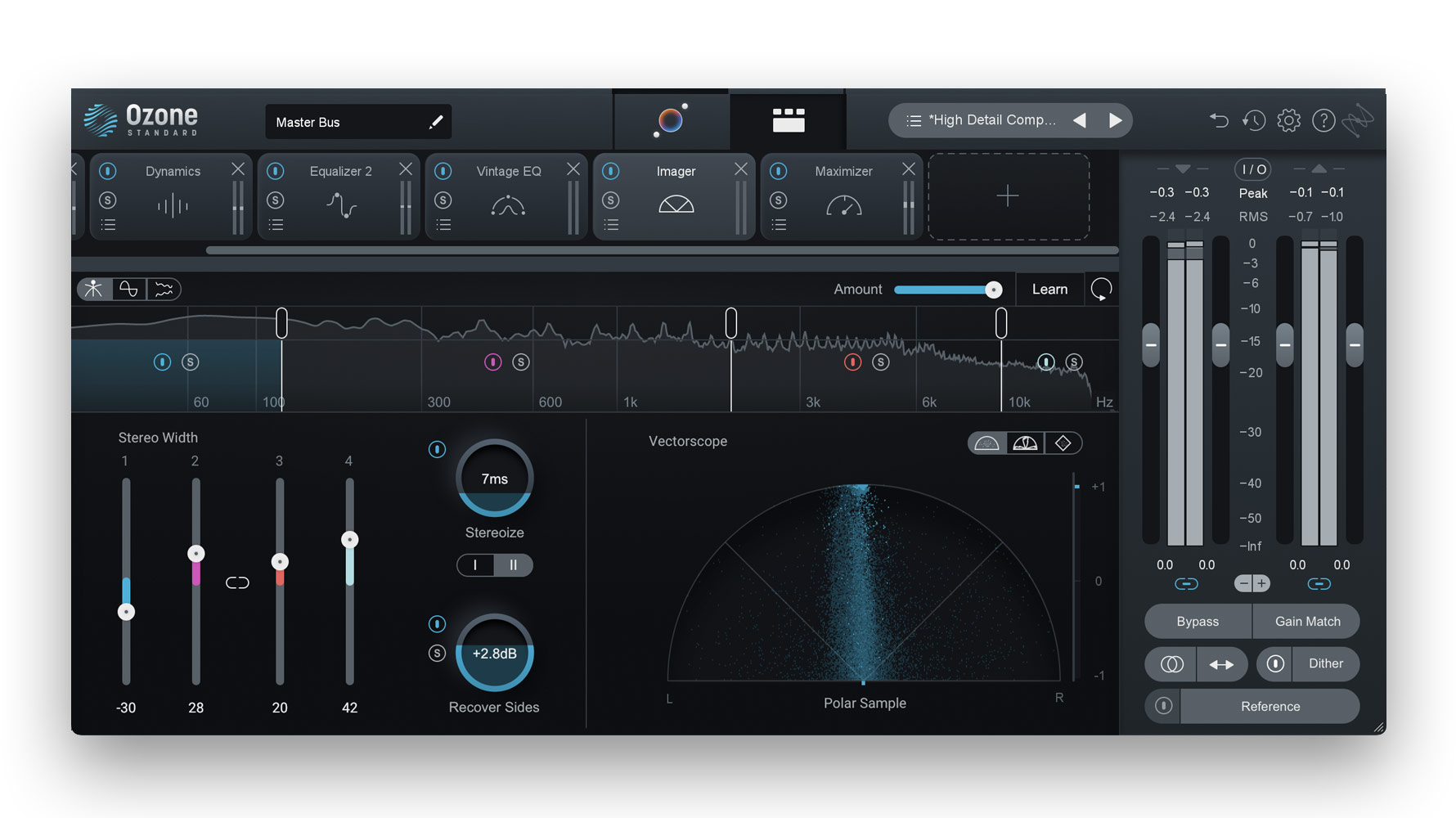Open the help question mark icon

[x=1323, y=121]
